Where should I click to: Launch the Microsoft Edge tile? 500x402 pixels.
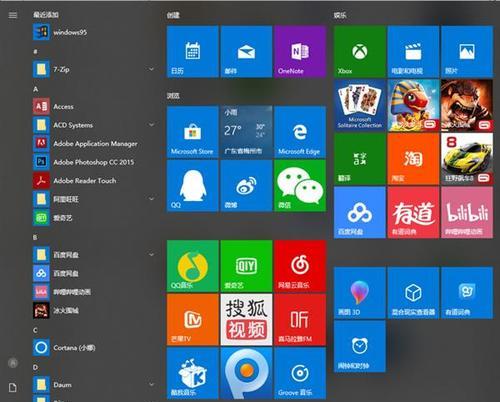(300, 132)
